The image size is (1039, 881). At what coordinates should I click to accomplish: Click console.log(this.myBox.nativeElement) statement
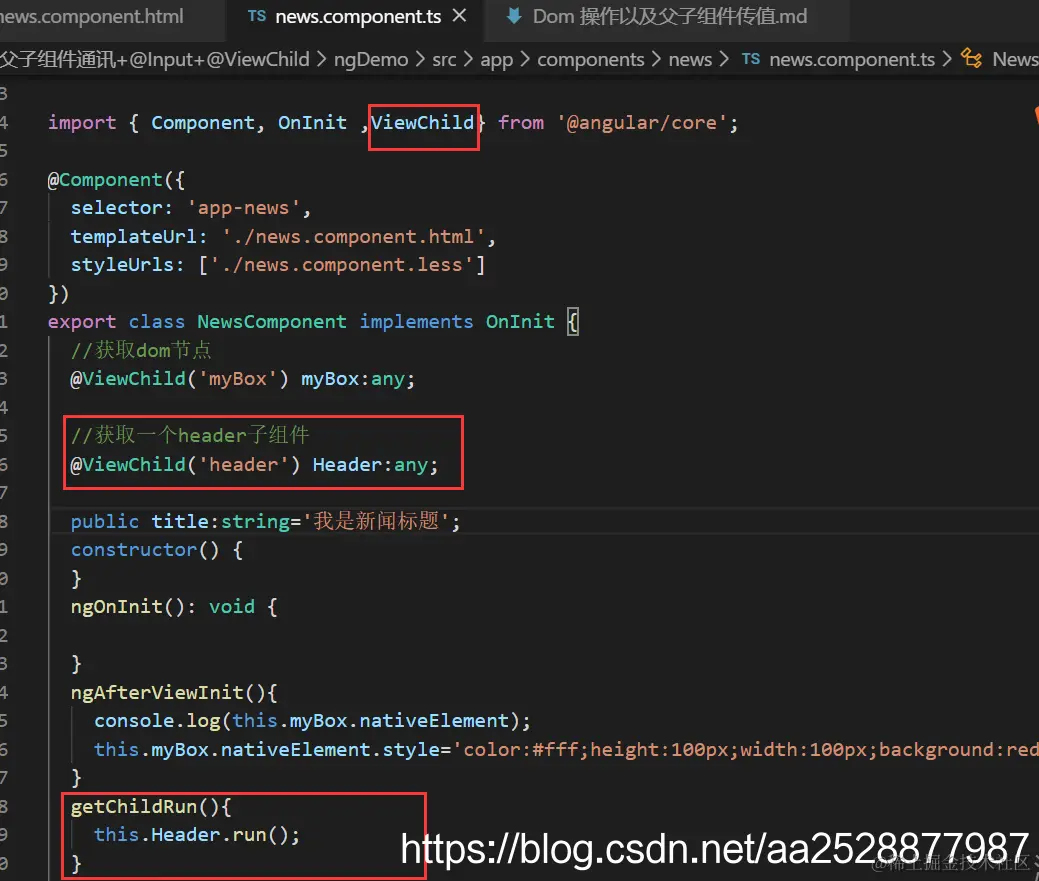coord(312,721)
